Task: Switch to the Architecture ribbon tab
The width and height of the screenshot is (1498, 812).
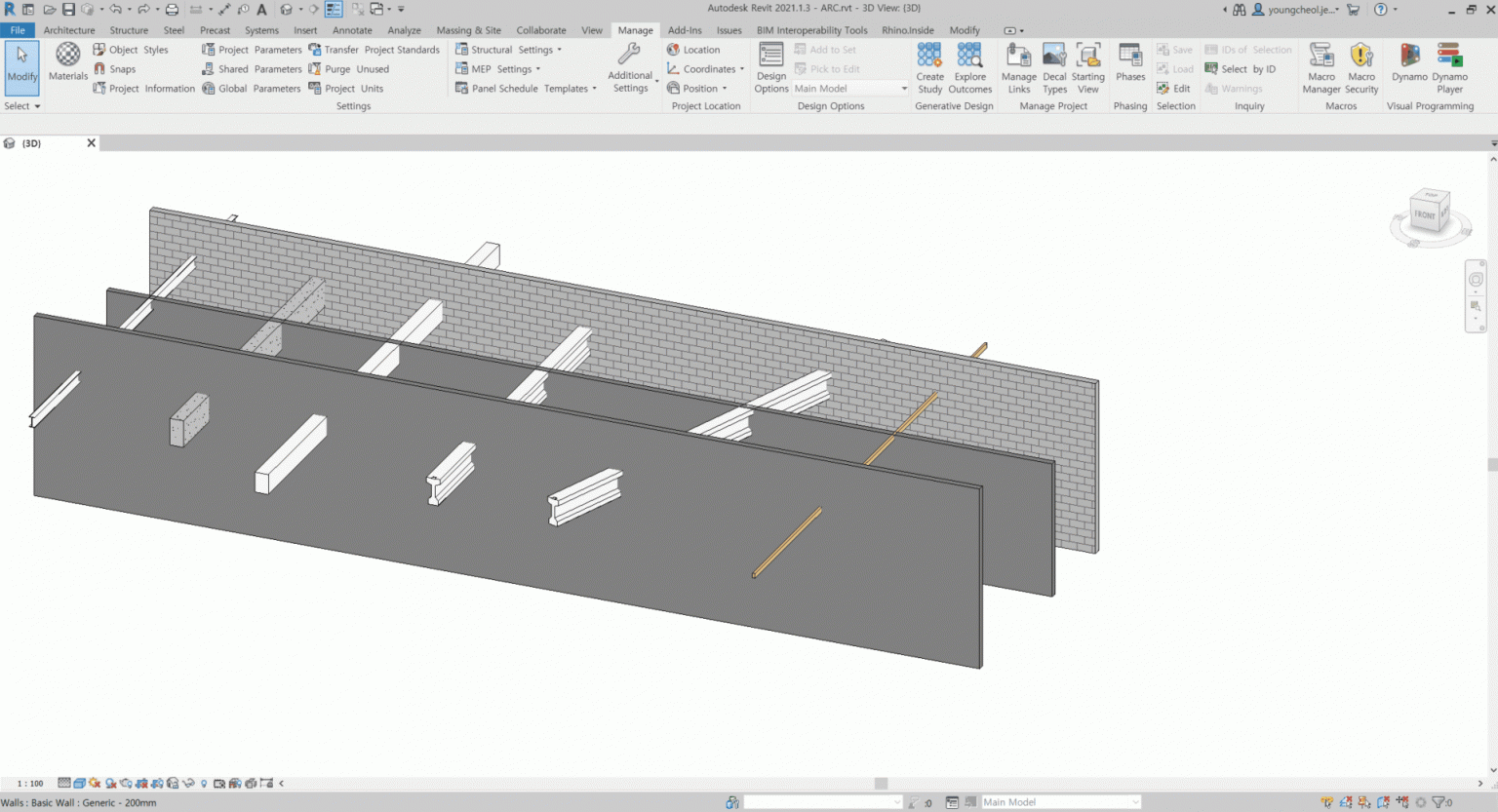Action: [x=68, y=29]
